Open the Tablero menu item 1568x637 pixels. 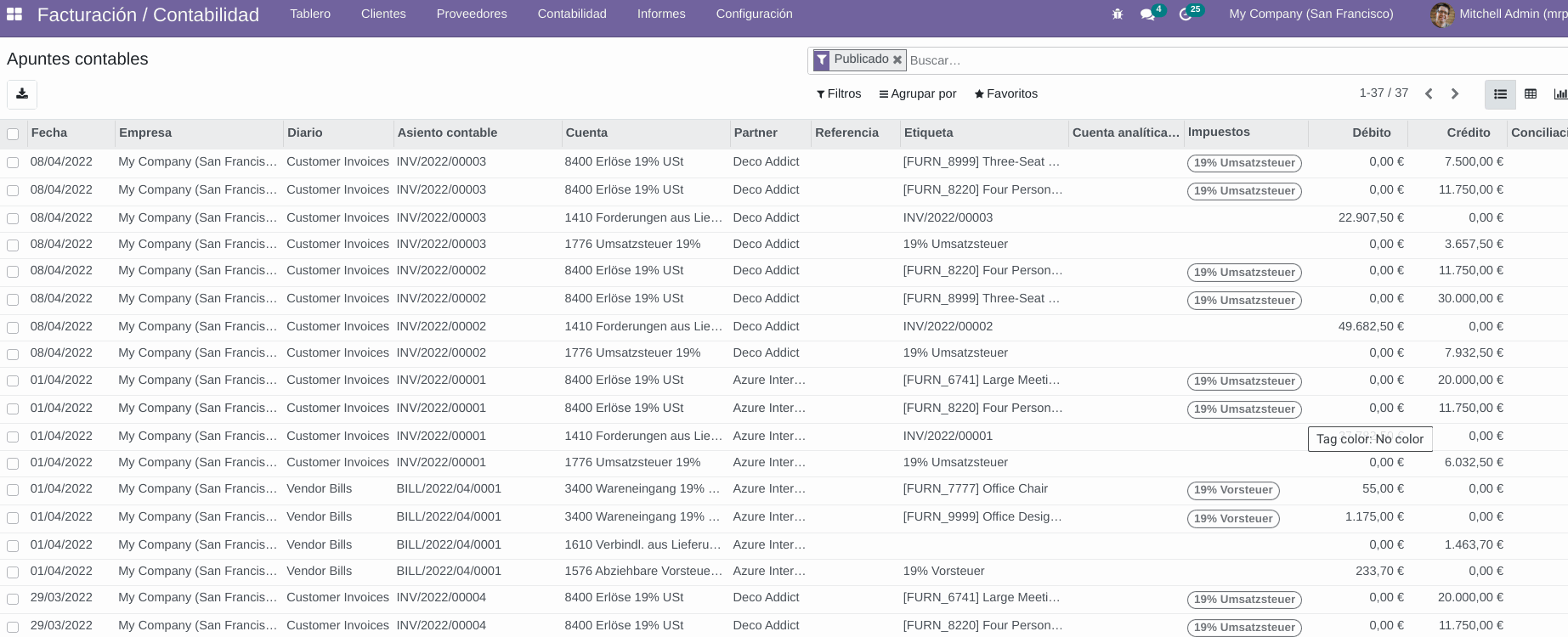click(310, 14)
